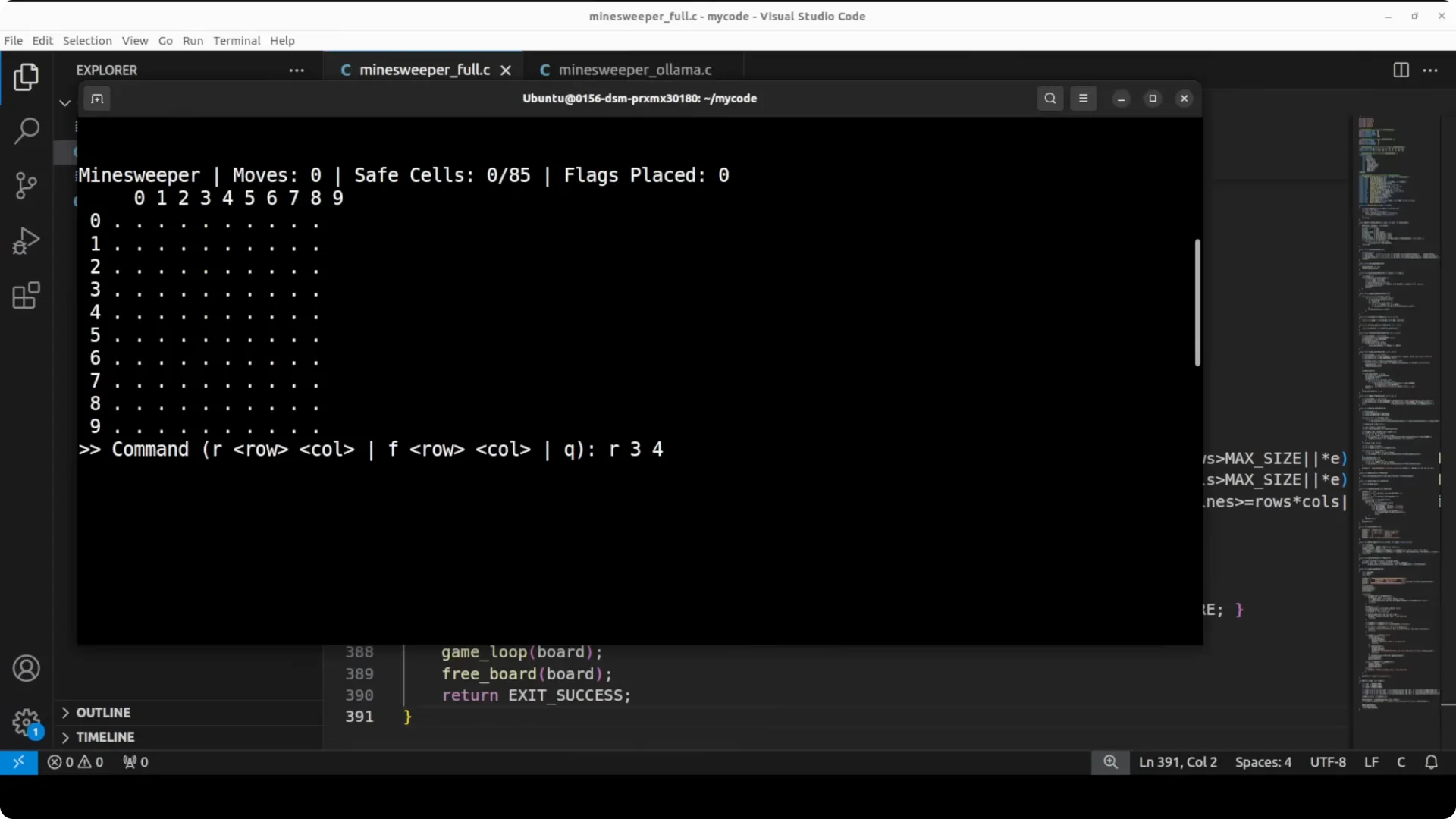Open notifications bell in status bar
This screenshot has height=819, width=1456.
[x=1431, y=762]
